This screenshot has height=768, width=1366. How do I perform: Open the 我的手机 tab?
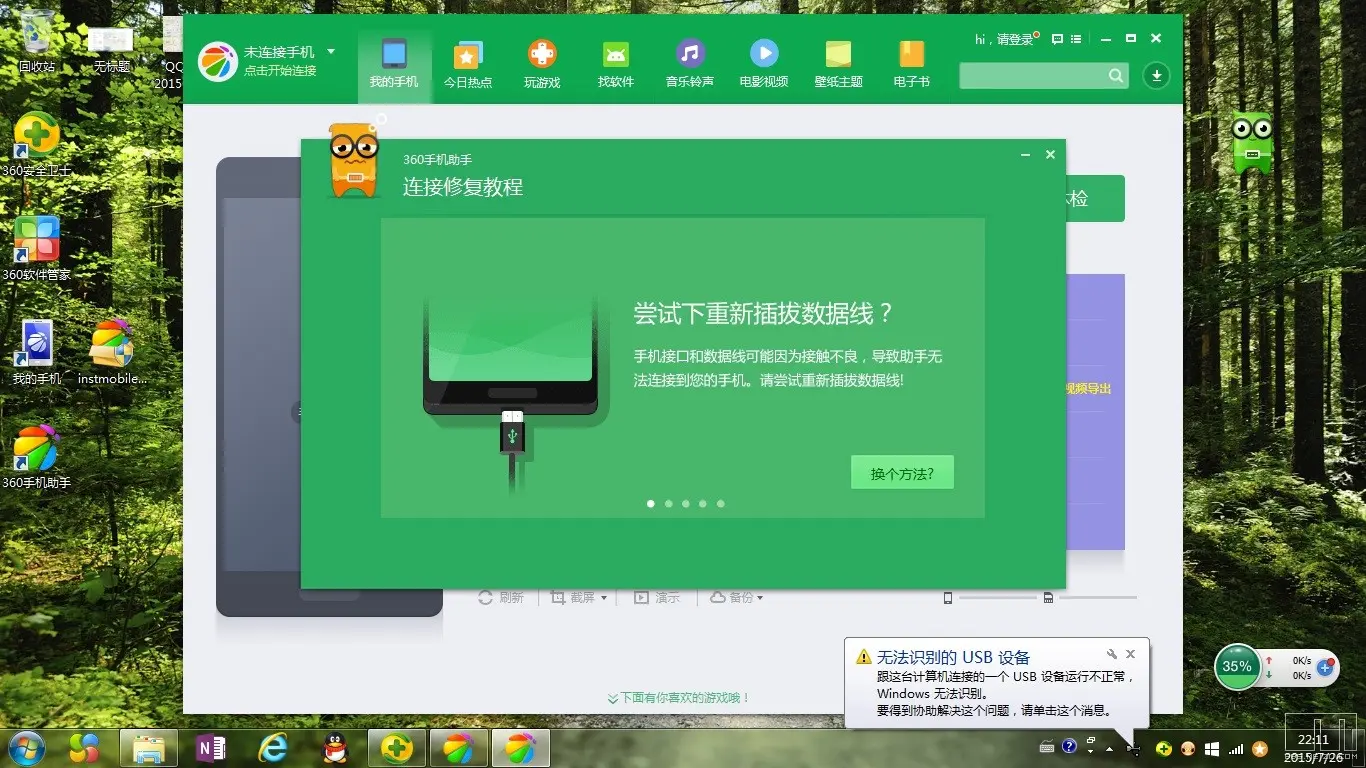(x=394, y=64)
